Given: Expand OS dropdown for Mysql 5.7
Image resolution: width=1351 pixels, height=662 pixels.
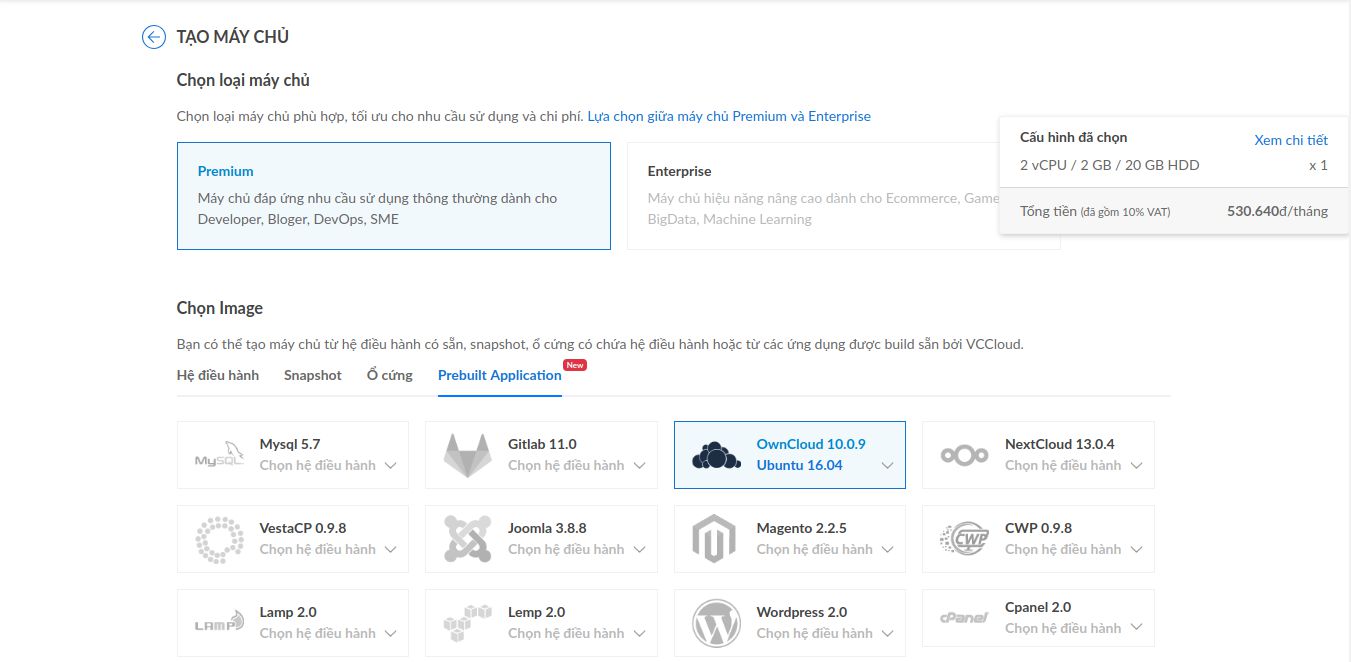Looking at the screenshot, I should pyautogui.click(x=390, y=466).
